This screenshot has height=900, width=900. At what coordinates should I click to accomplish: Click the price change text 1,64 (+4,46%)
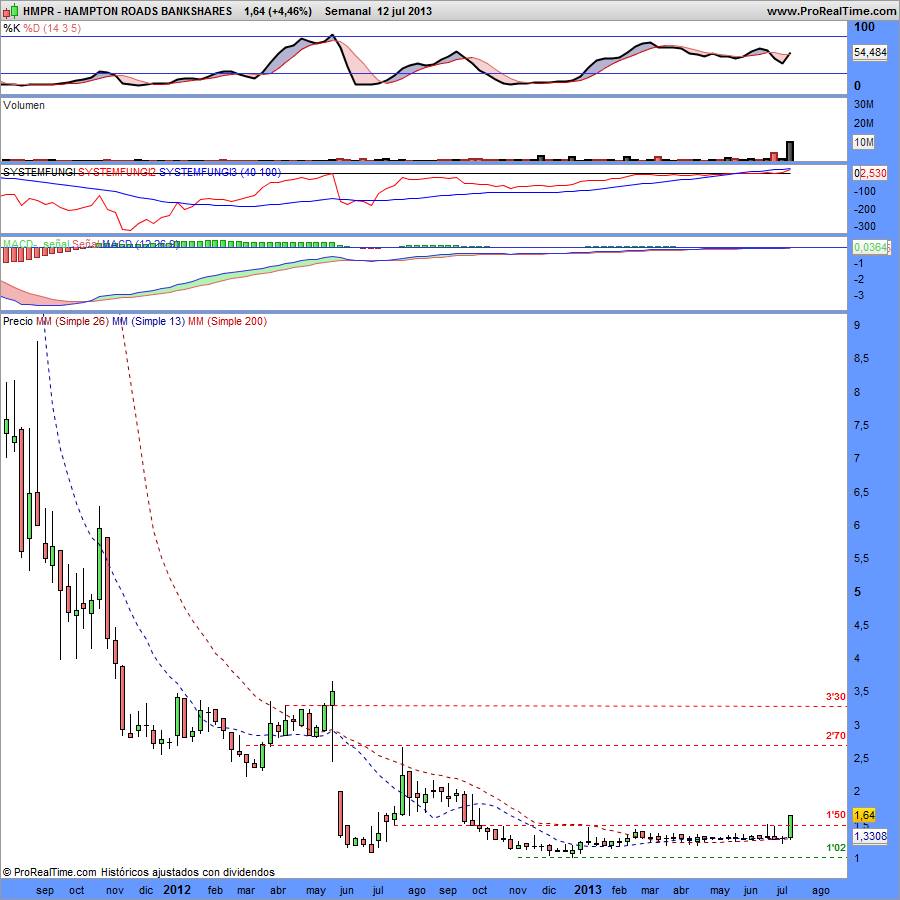click(x=278, y=11)
